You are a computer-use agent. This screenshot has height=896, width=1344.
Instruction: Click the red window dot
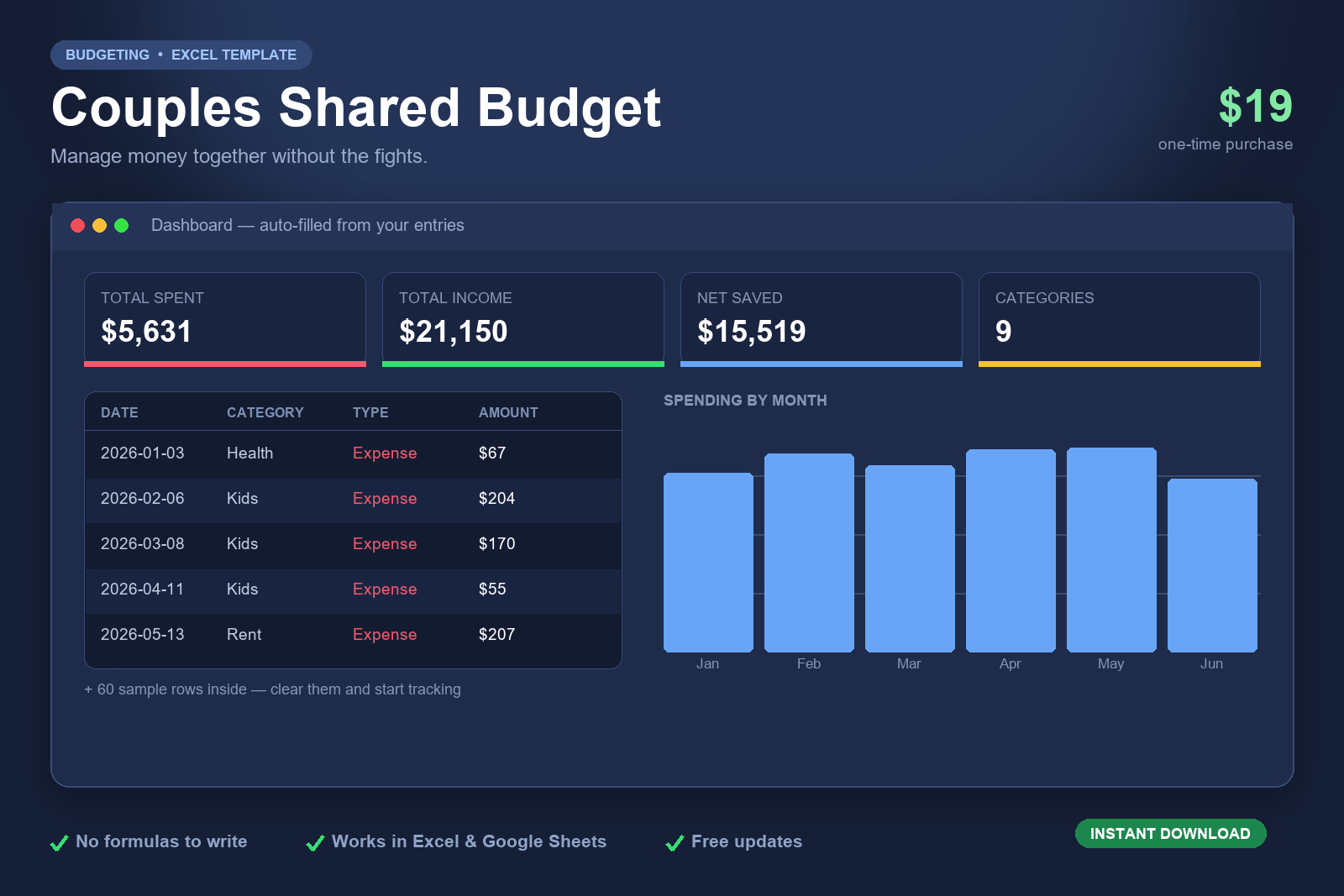(77, 225)
